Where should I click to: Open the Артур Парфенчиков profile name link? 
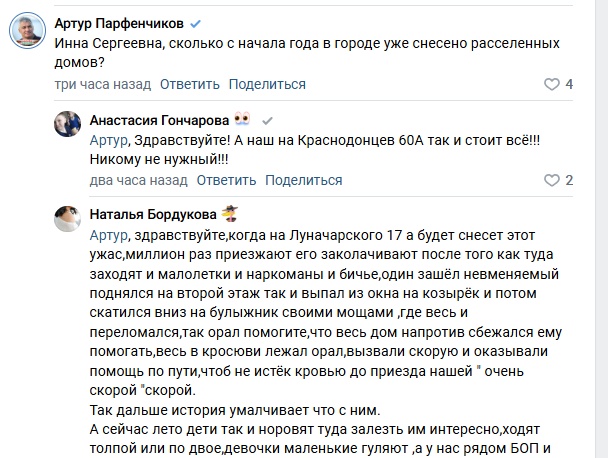119,24
